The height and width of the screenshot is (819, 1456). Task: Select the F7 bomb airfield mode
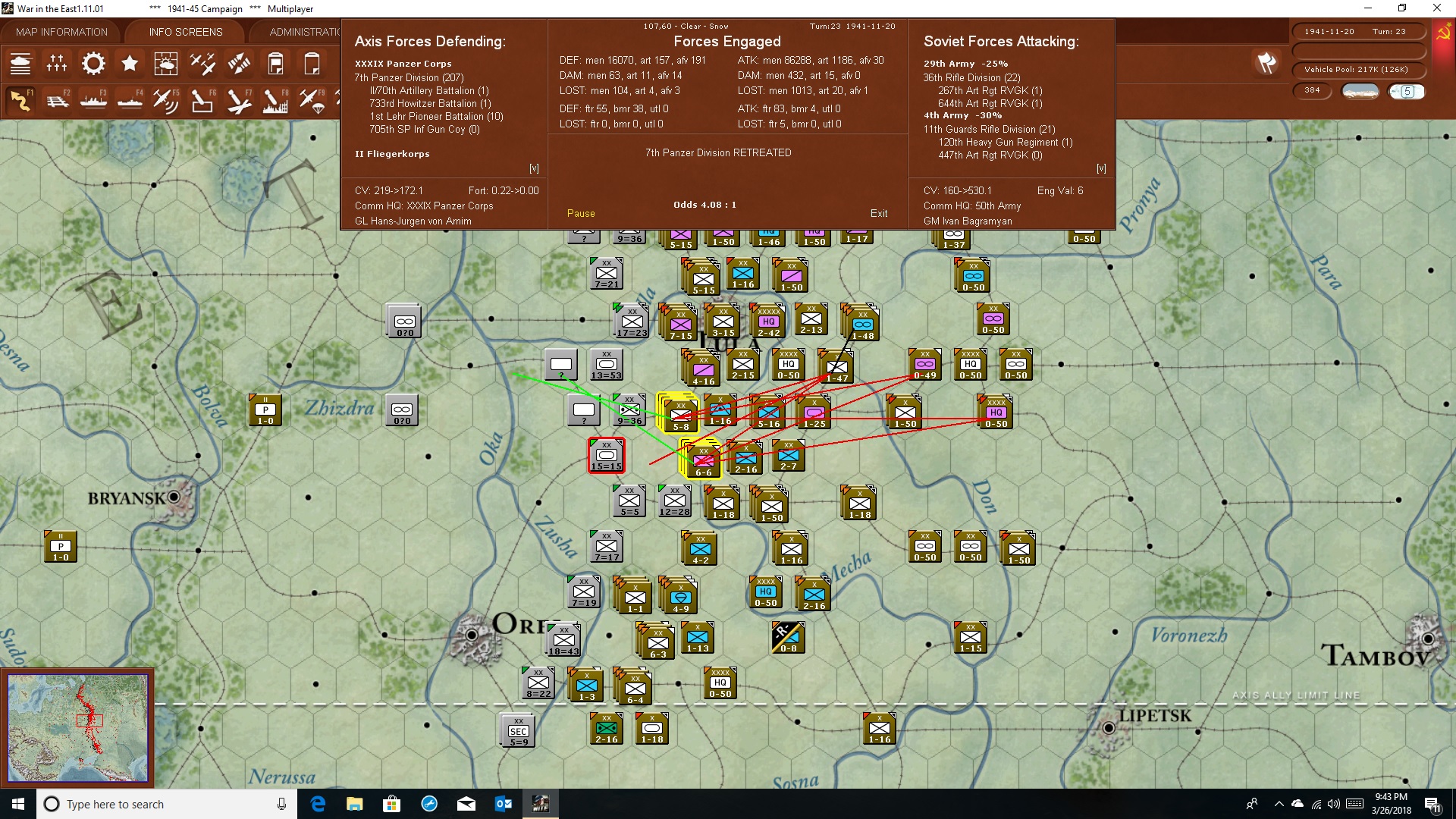tap(239, 100)
